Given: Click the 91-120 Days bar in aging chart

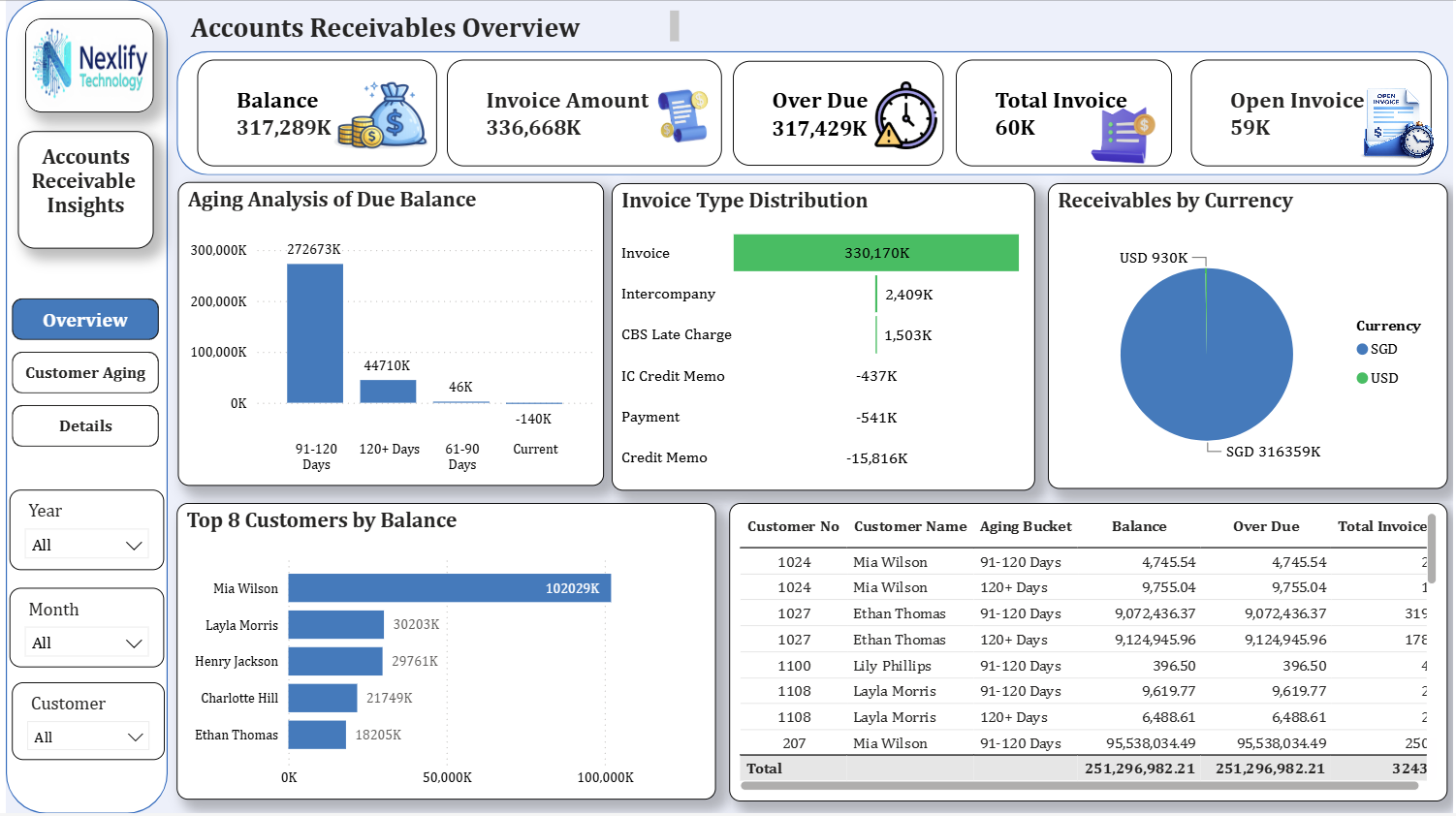Looking at the screenshot, I should 315,333.
